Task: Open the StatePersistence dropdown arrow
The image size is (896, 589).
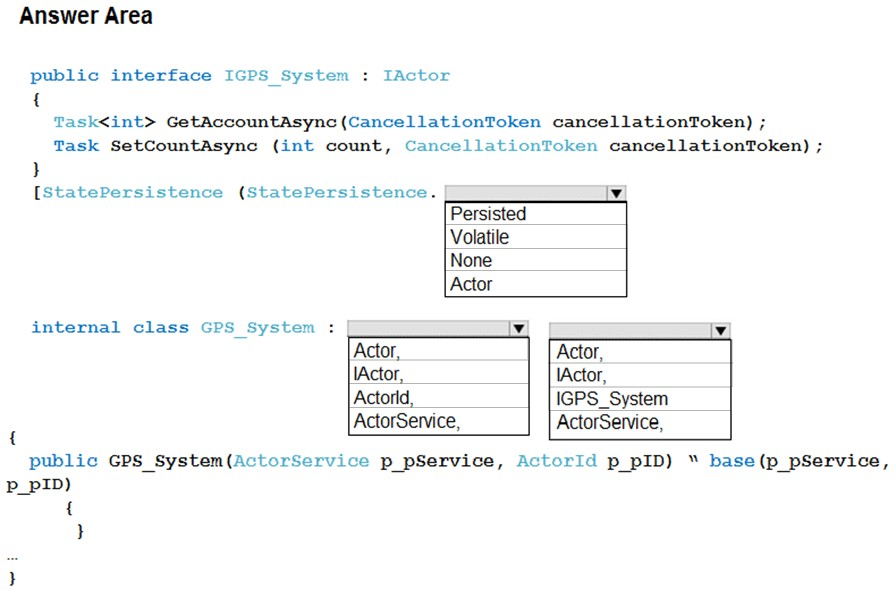Action: [616, 193]
